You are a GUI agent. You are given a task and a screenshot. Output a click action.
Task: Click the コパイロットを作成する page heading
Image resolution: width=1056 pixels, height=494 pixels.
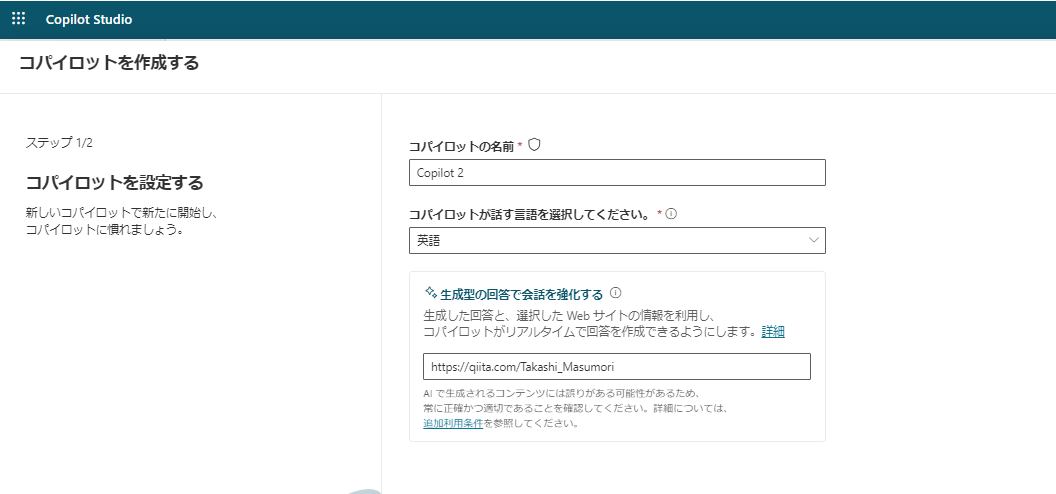tap(109, 63)
